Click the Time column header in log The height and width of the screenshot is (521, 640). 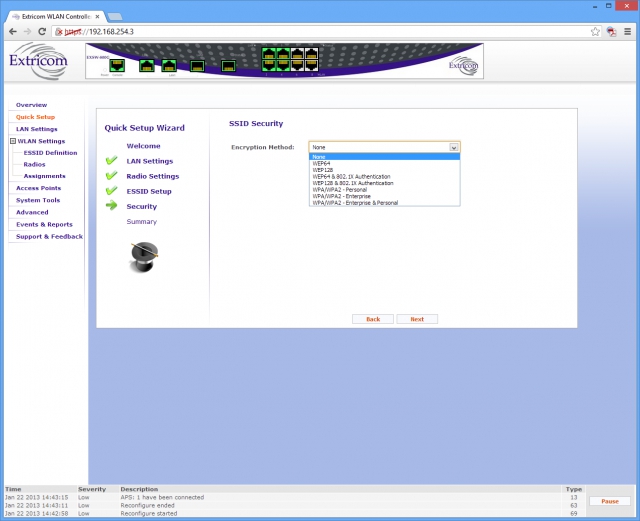(x=13, y=489)
